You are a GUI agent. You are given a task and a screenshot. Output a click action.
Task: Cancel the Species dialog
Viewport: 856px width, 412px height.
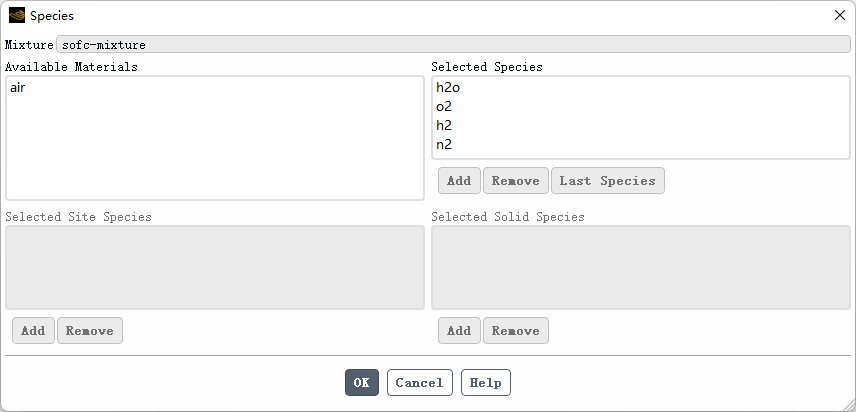[x=419, y=383]
